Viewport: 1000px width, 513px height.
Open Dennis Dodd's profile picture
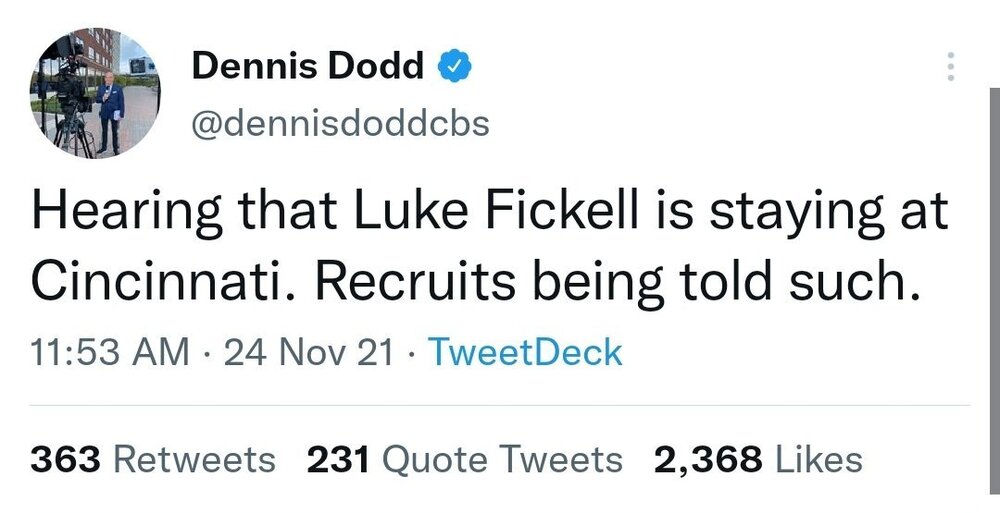pos(94,93)
